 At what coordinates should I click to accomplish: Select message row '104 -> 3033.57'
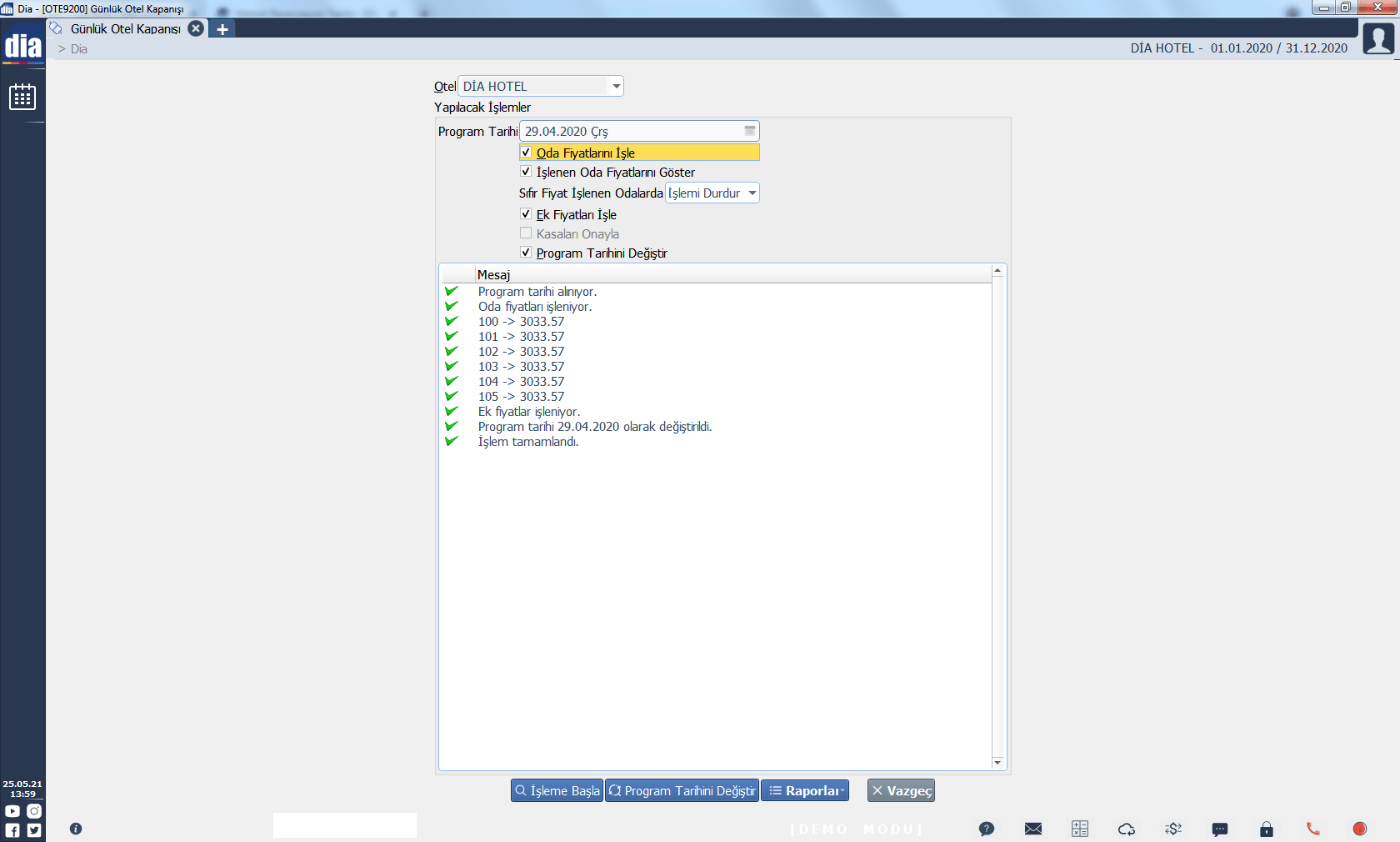pyautogui.click(x=717, y=382)
